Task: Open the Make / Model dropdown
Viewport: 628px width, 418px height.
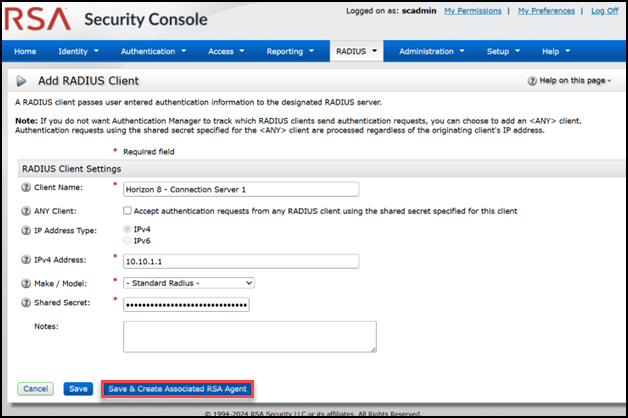Action: point(188,283)
